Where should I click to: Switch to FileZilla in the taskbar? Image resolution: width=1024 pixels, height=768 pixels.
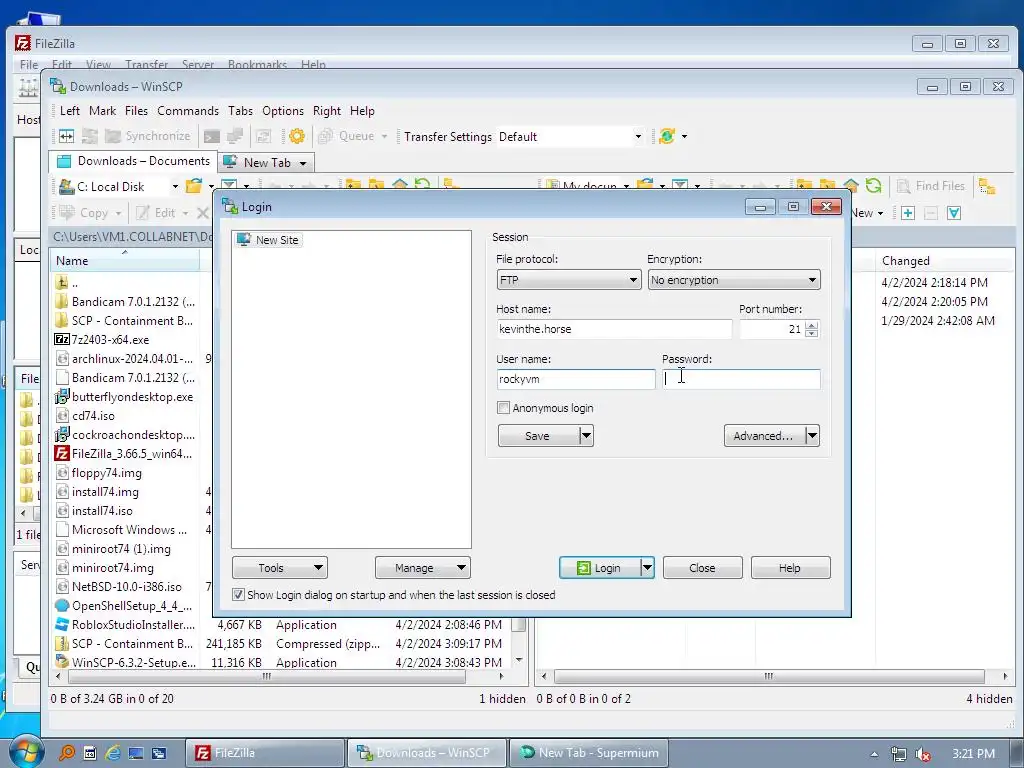[x=265, y=753]
